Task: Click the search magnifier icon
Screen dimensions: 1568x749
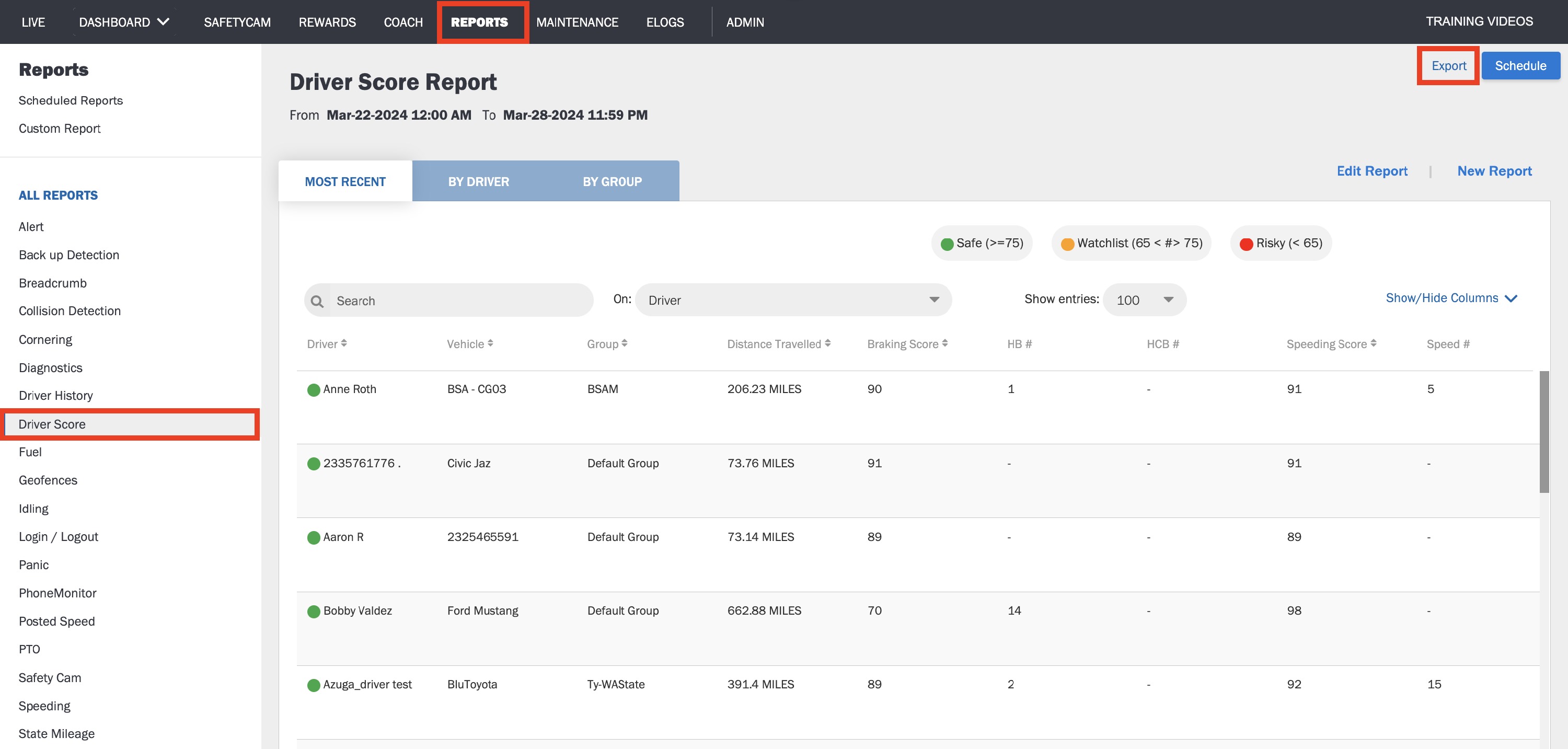Action: 317,301
